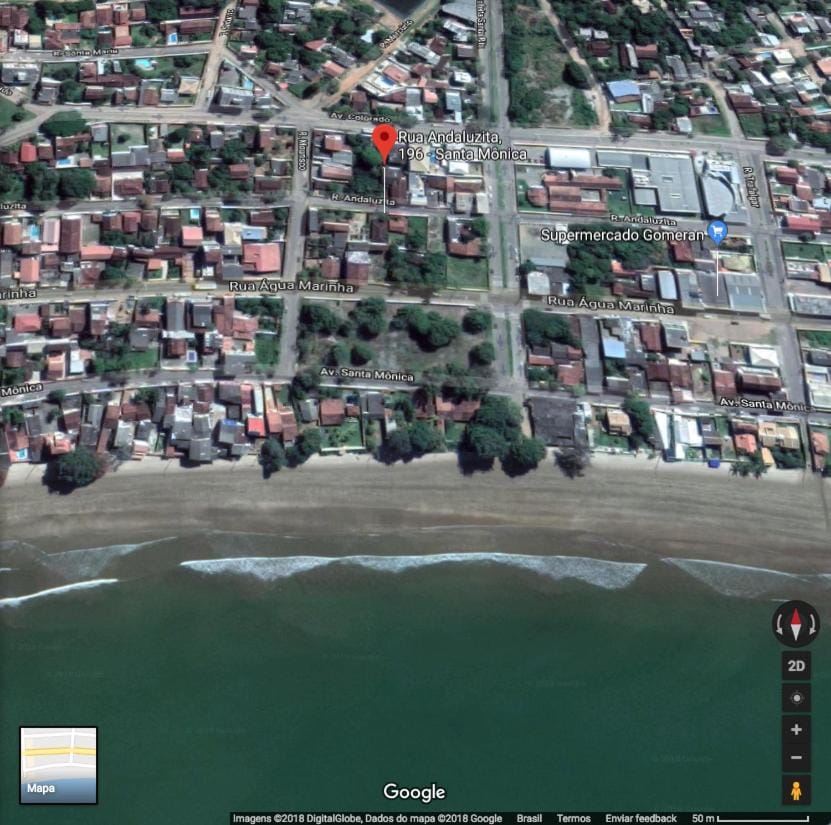831x825 pixels.
Task: Toggle the 50 m scale bar units
Action: (x=750, y=819)
